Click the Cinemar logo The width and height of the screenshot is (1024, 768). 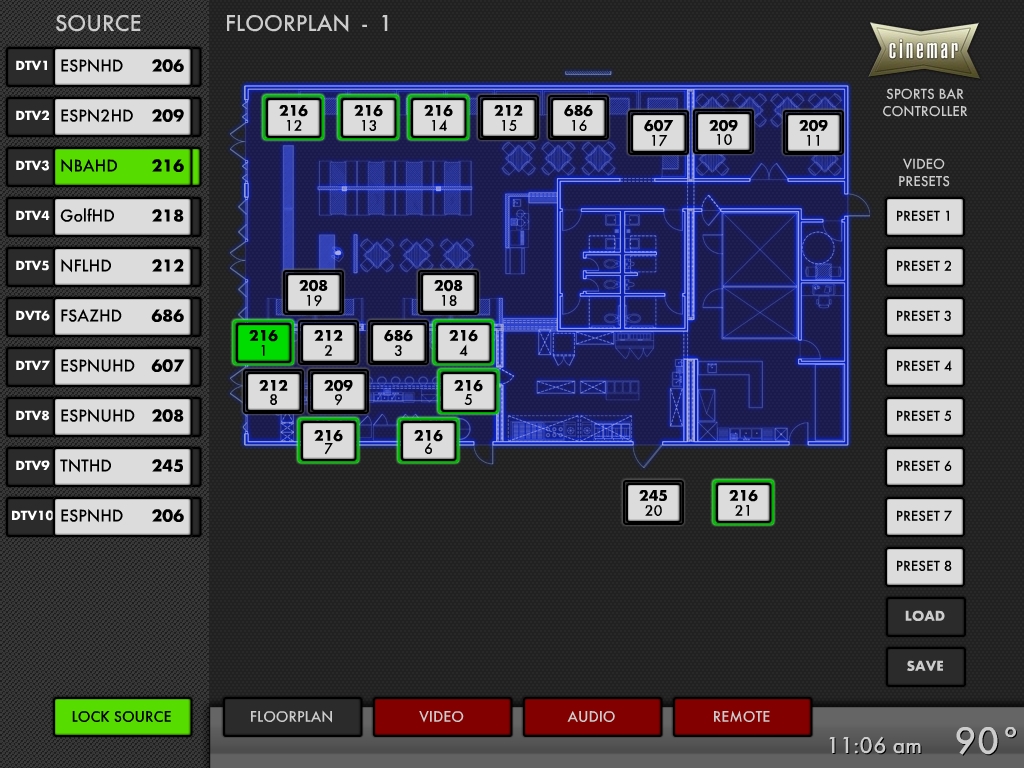coord(924,50)
